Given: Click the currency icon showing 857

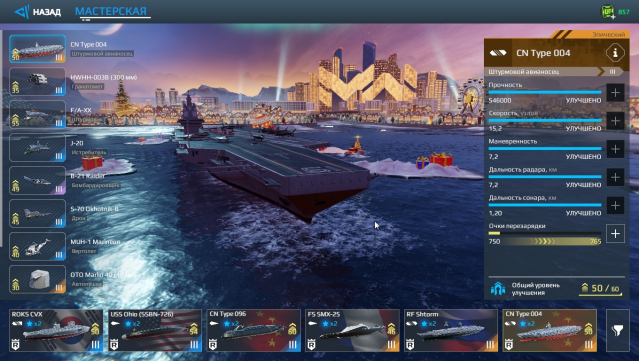Looking at the screenshot, I should (x=608, y=12).
